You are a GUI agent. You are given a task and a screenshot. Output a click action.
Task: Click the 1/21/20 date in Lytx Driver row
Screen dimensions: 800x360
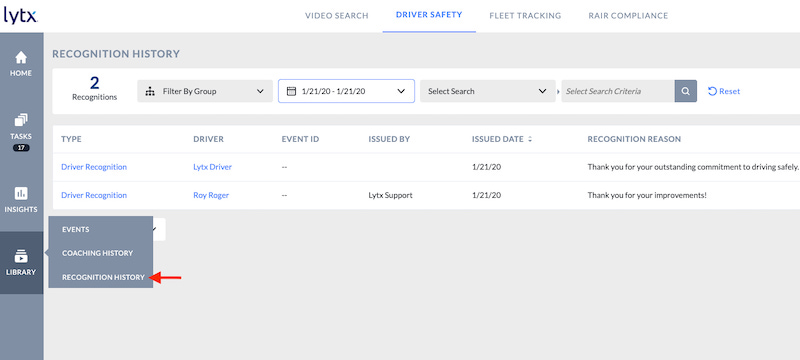486,167
